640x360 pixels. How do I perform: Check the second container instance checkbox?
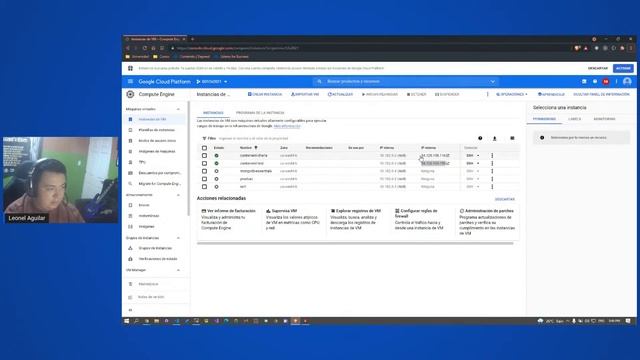[204, 163]
